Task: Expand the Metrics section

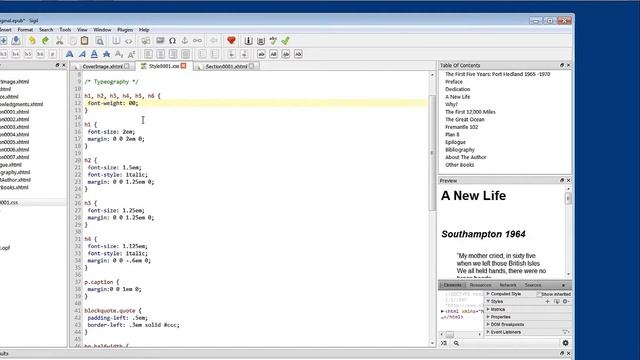Action: 488,309
